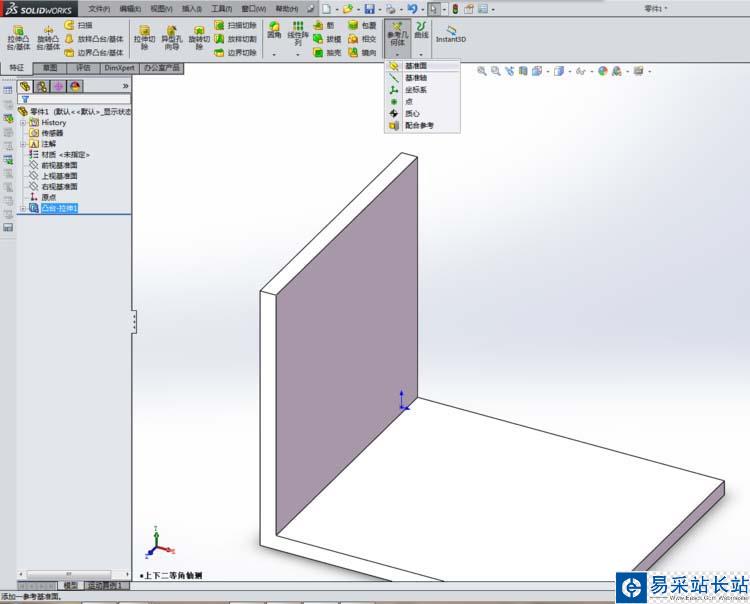Expand the 注解 annotations node
This screenshot has width=750, height=604.
pyautogui.click(x=22, y=144)
